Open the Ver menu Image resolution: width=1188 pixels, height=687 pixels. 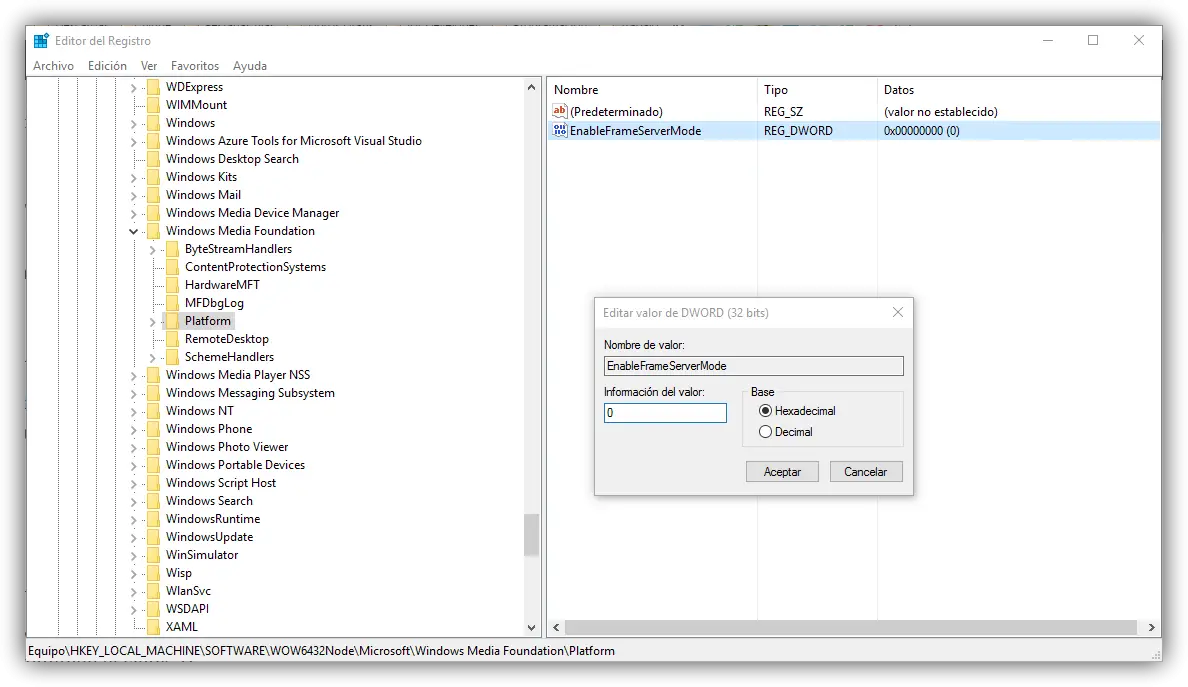coord(148,66)
